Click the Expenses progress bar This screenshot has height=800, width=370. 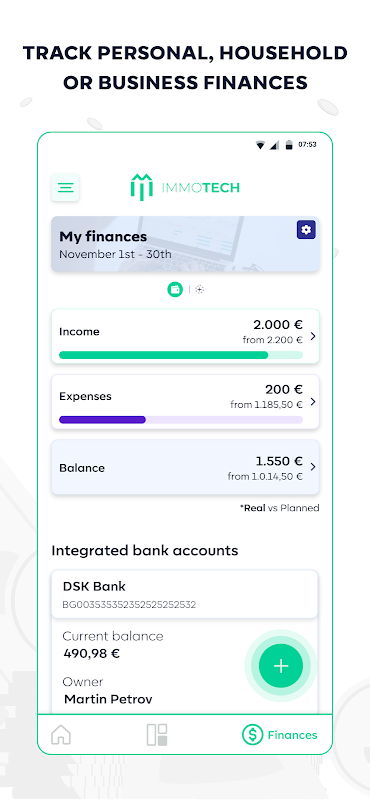(x=181, y=420)
